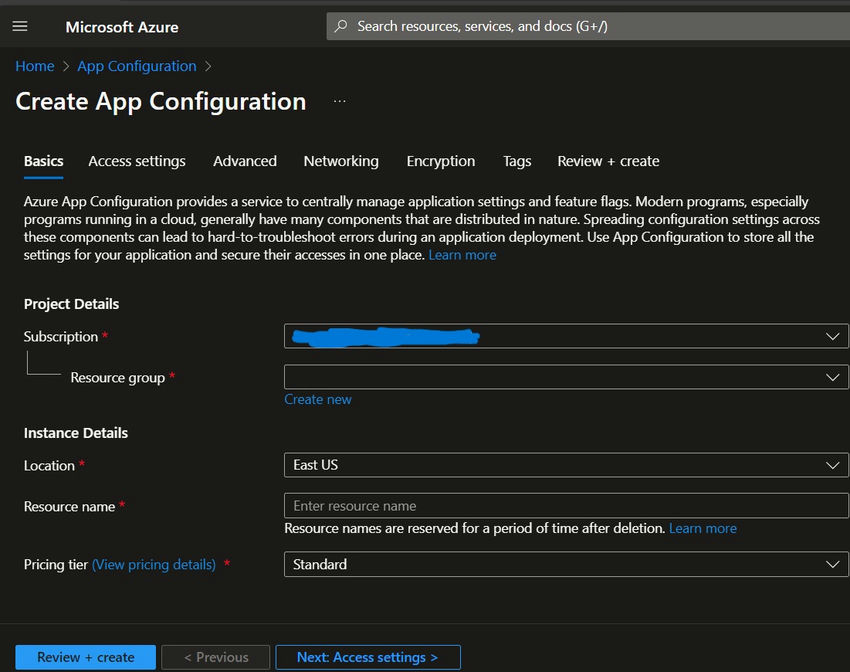Open the Advanced tab
The height and width of the screenshot is (672, 850).
pyautogui.click(x=245, y=161)
